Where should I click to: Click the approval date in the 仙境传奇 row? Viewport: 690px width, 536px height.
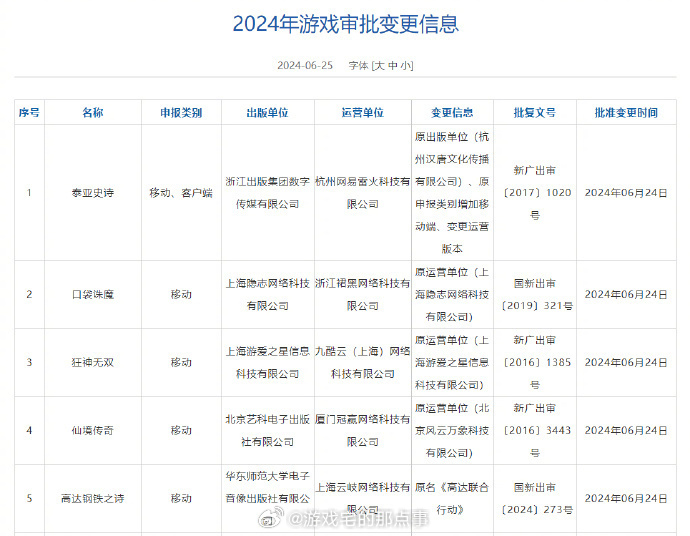point(626,430)
